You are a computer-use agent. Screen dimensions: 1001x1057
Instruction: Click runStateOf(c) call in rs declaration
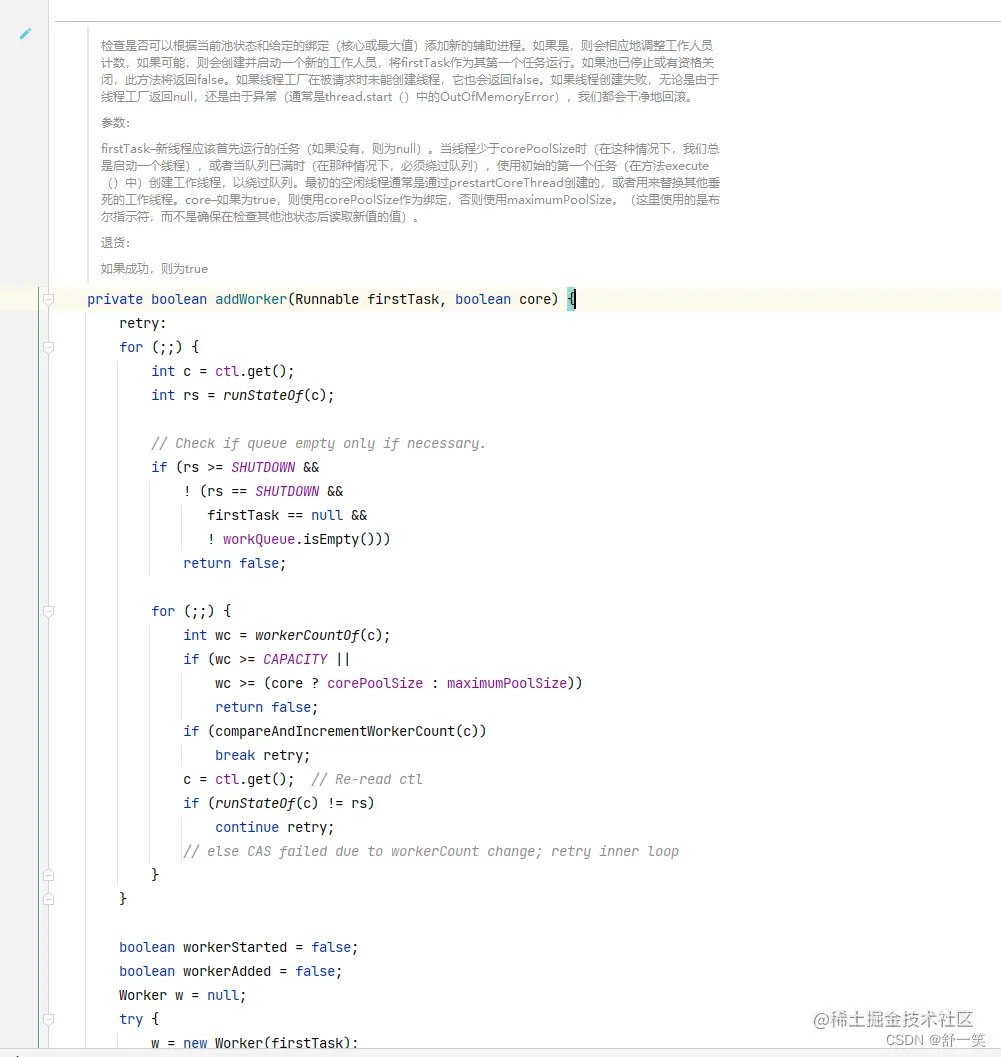[x=276, y=396]
